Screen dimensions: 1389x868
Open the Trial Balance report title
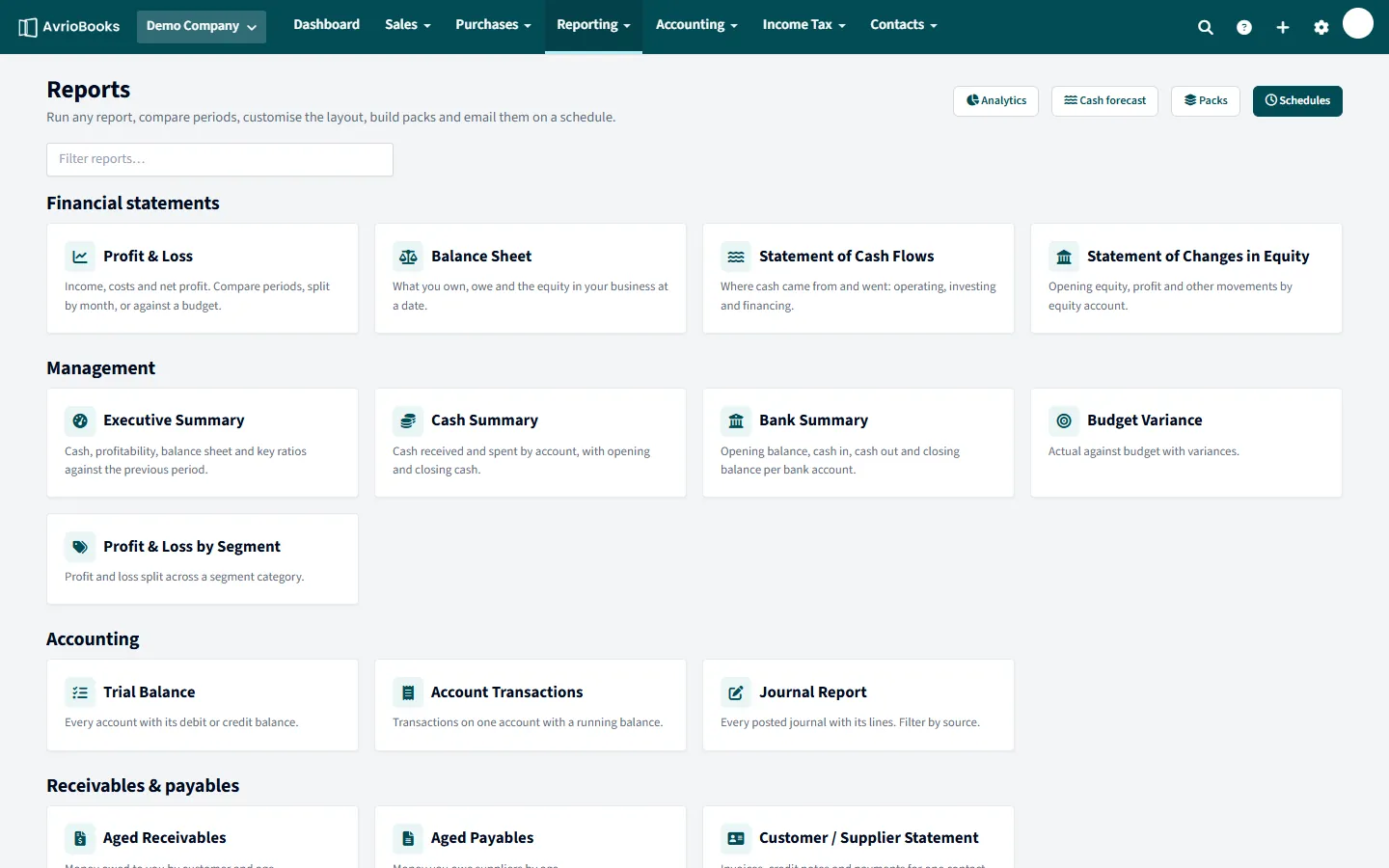pos(150,692)
